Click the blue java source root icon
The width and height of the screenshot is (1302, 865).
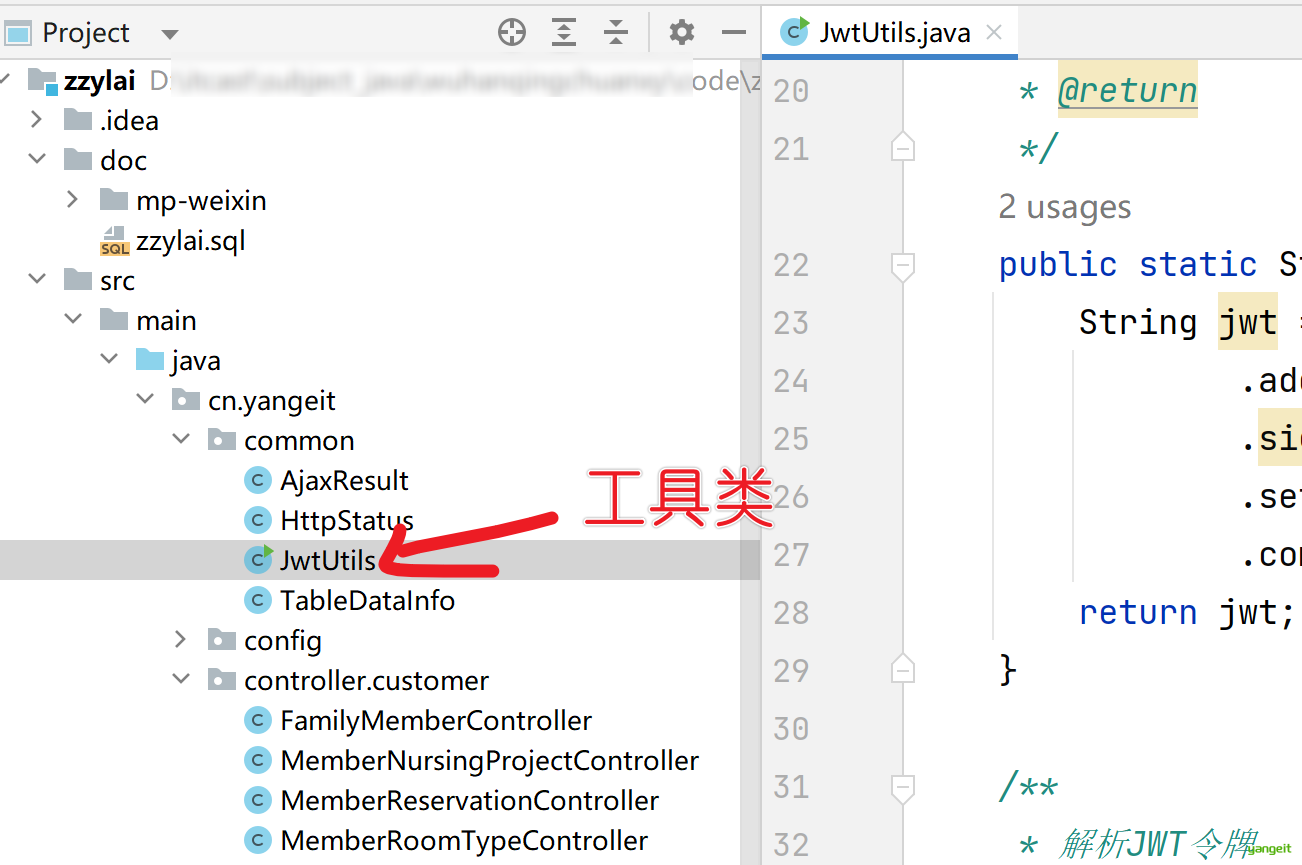(x=150, y=360)
